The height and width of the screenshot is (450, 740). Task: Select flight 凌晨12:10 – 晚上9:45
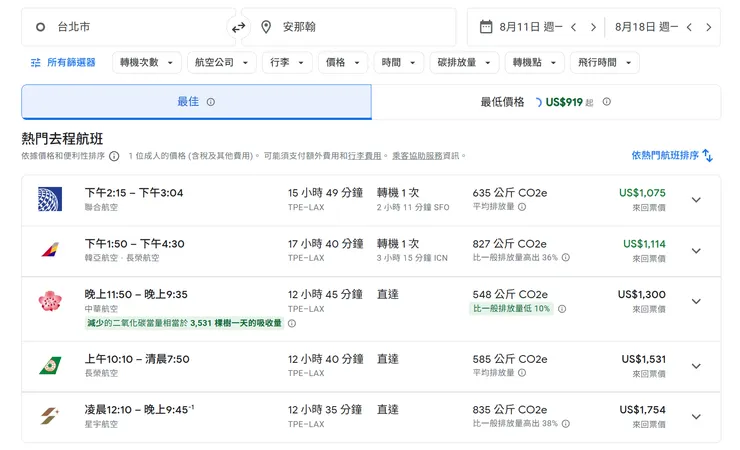371,417
